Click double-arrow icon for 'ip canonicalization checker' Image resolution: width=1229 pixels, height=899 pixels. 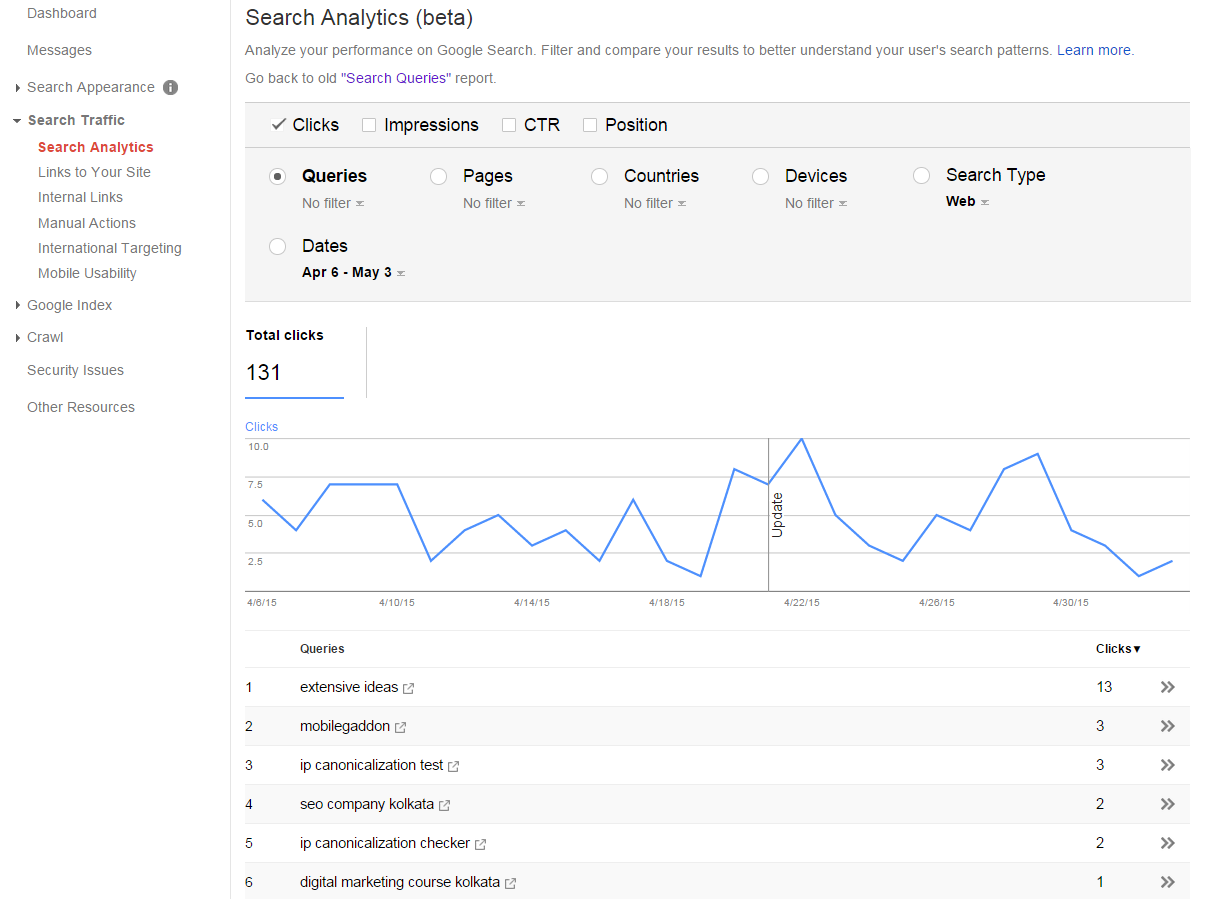(x=1167, y=843)
